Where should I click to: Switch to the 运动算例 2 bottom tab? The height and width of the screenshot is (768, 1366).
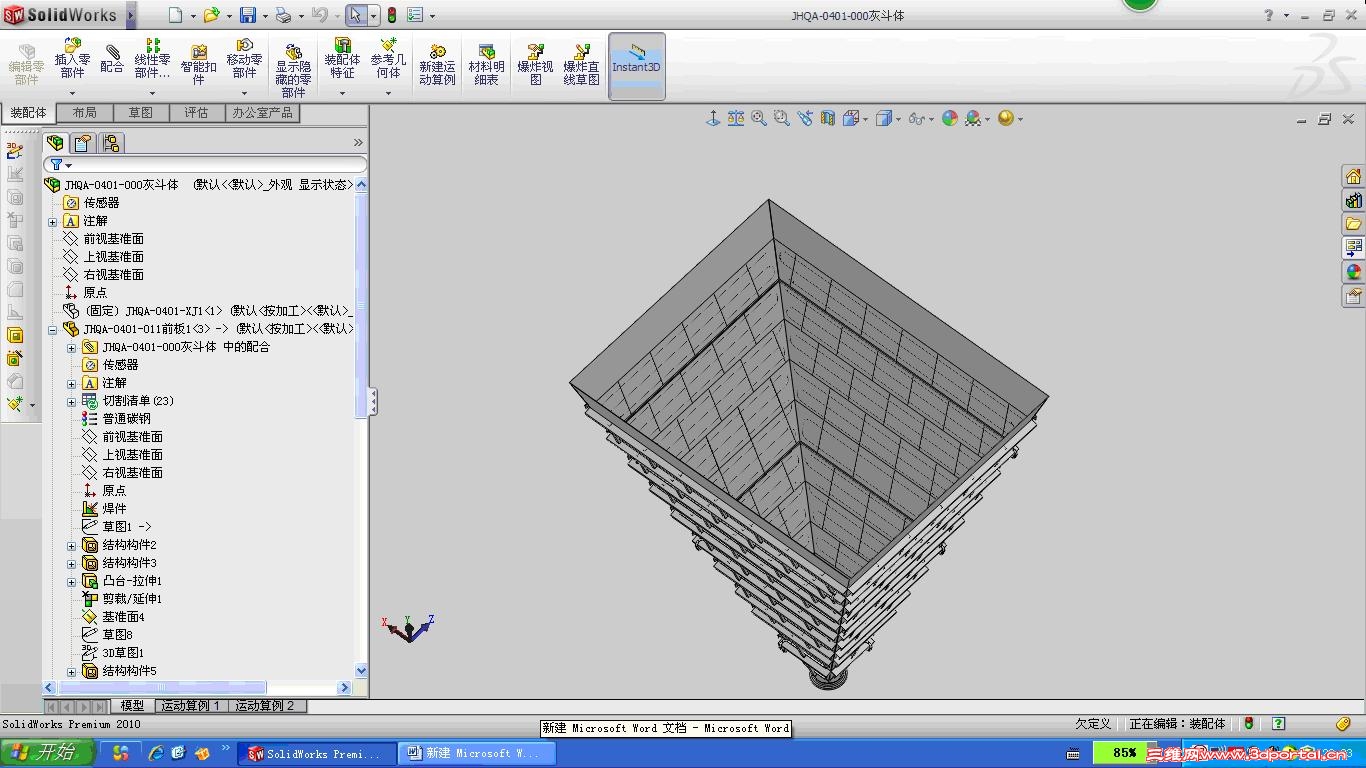pos(265,706)
